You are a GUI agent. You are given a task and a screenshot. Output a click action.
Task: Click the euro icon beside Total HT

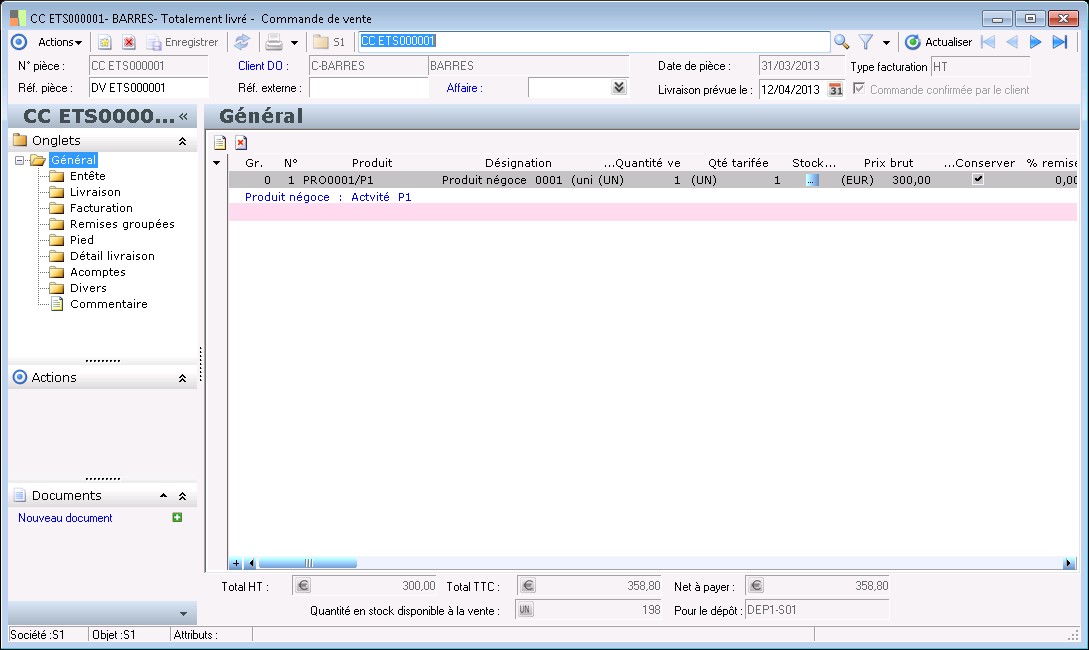(303, 586)
